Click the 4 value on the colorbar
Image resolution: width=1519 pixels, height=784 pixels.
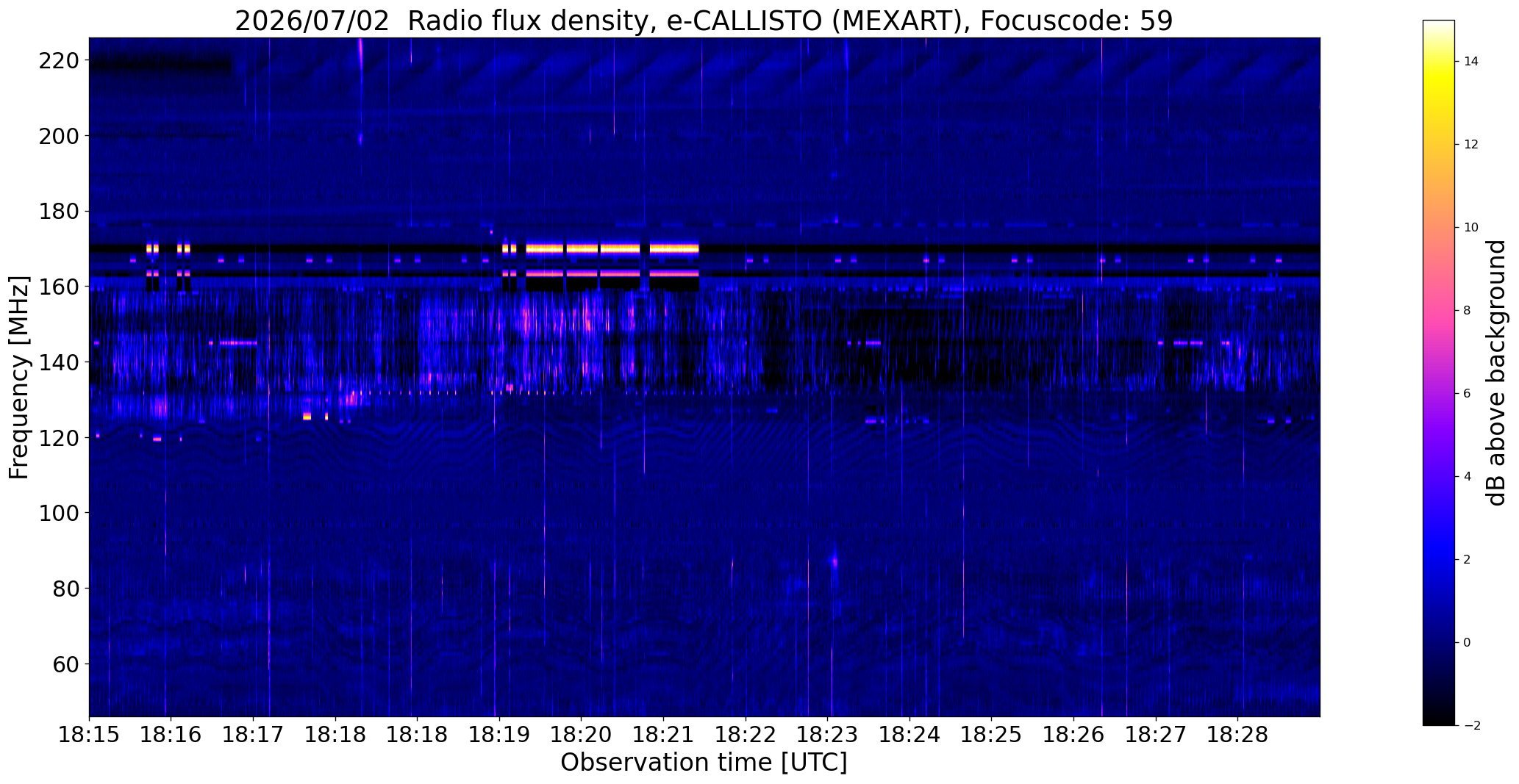pyautogui.click(x=1468, y=477)
